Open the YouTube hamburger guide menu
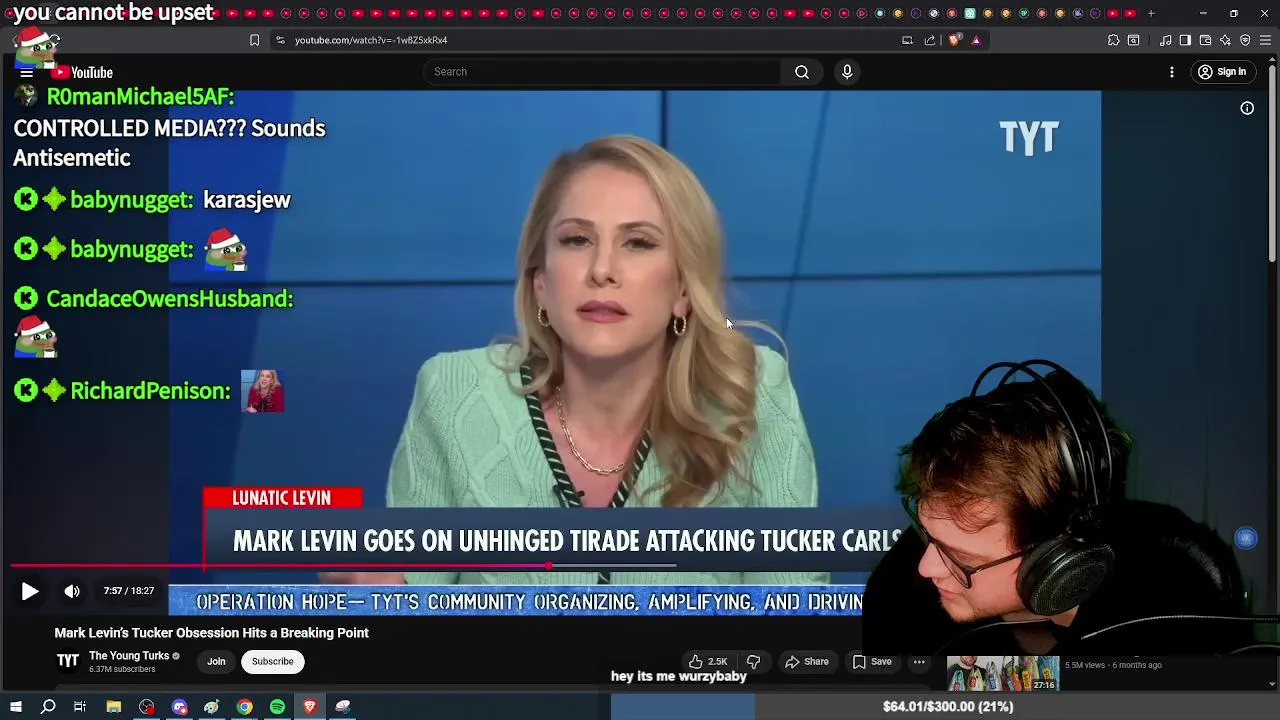The width and height of the screenshot is (1280, 720). click(x=27, y=72)
